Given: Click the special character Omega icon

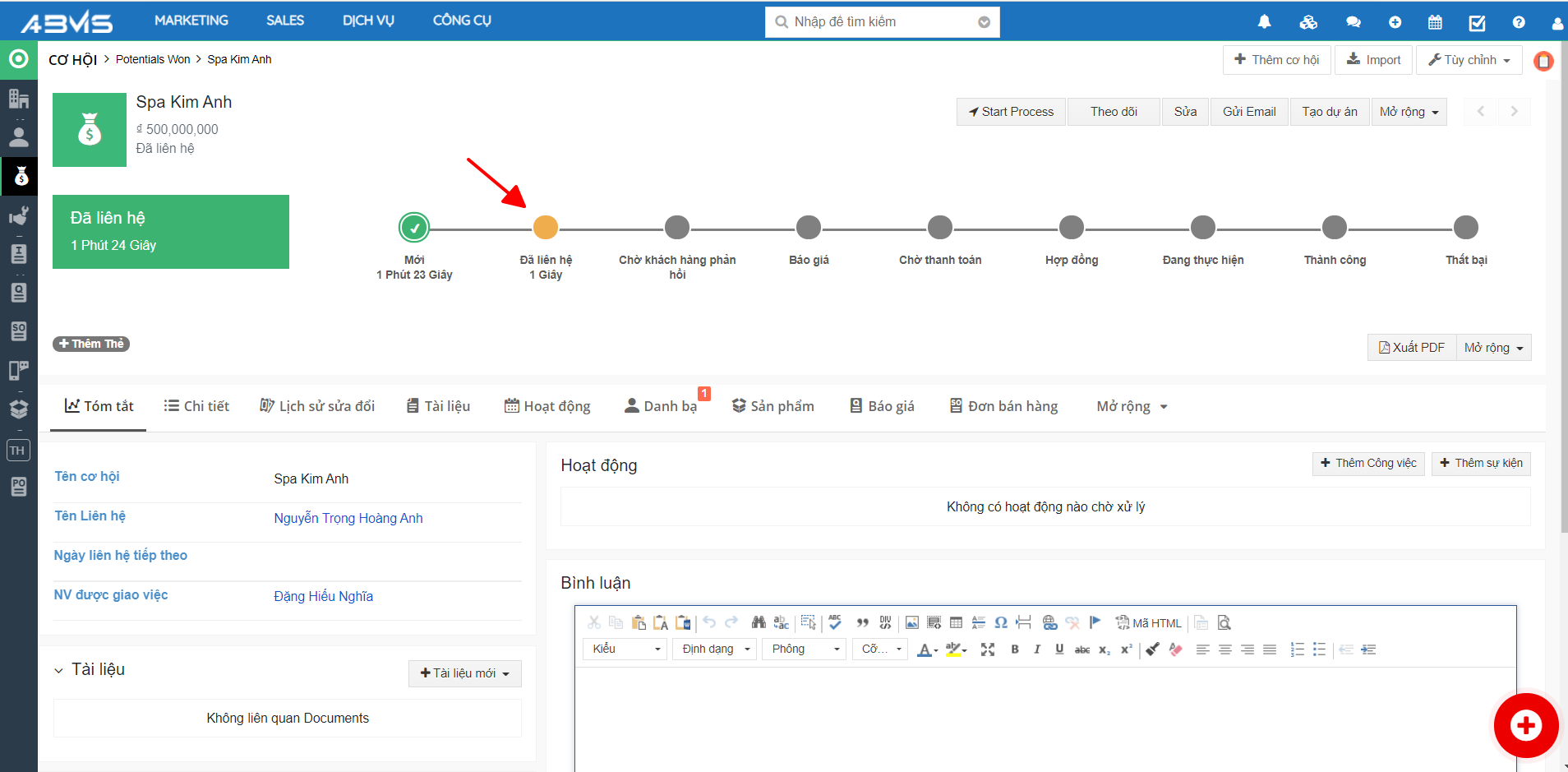Looking at the screenshot, I should click(1000, 622).
